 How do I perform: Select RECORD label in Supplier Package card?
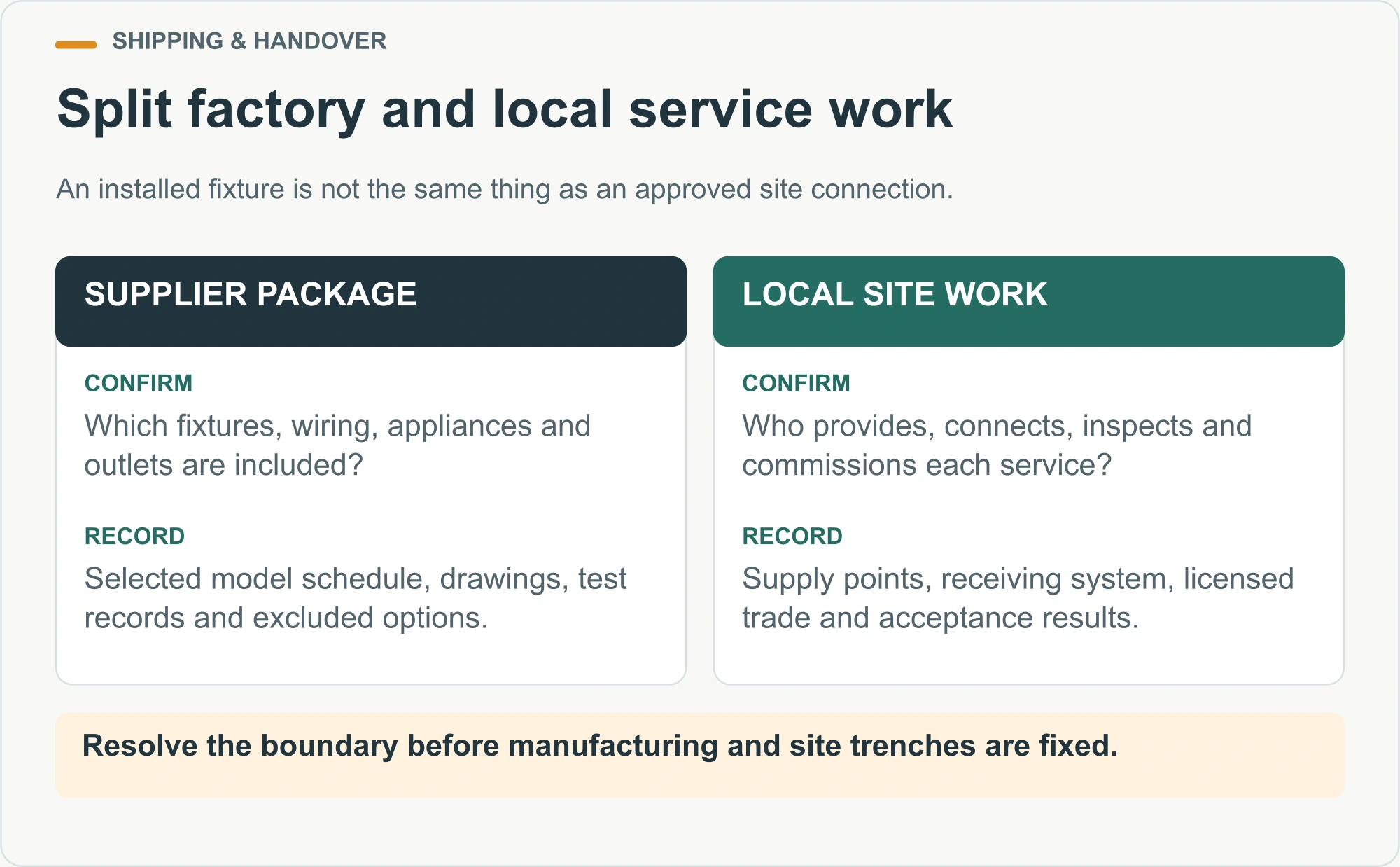coord(134,536)
